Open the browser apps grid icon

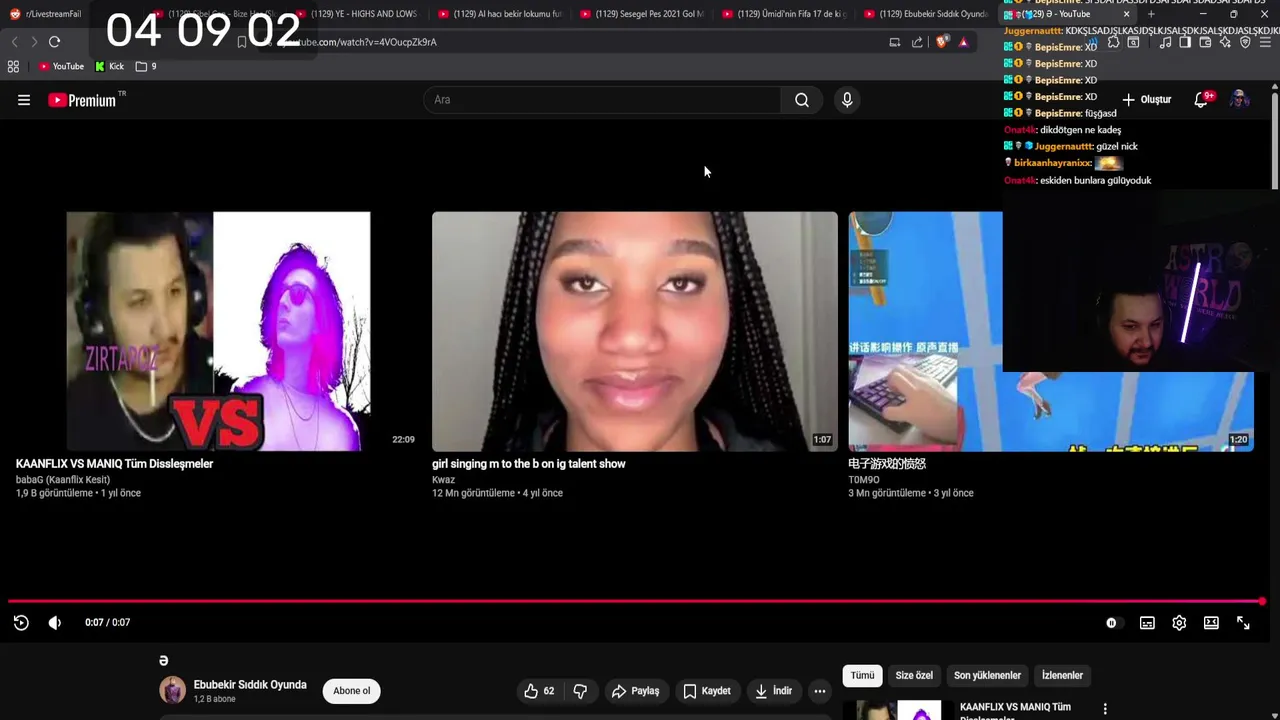click(x=13, y=67)
